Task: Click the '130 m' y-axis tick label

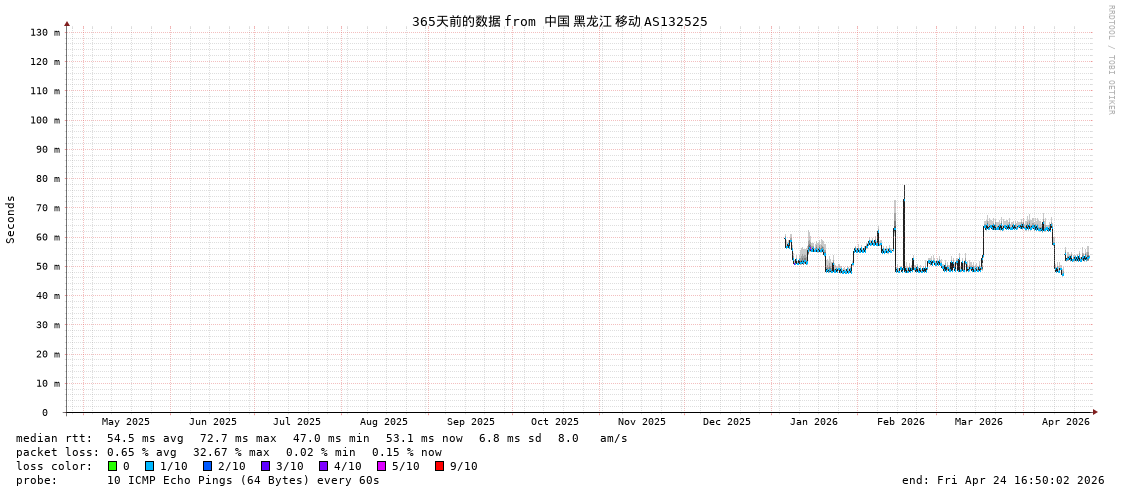Action: [x=45, y=33]
